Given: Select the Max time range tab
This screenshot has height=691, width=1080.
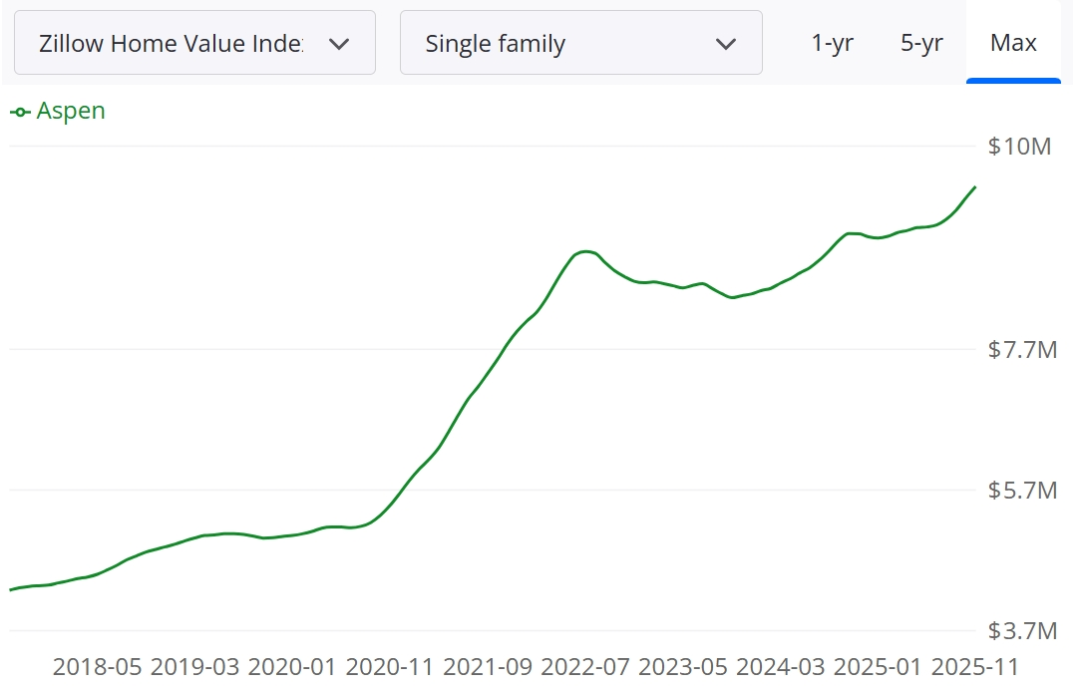Looking at the screenshot, I should coord(1013,43).
